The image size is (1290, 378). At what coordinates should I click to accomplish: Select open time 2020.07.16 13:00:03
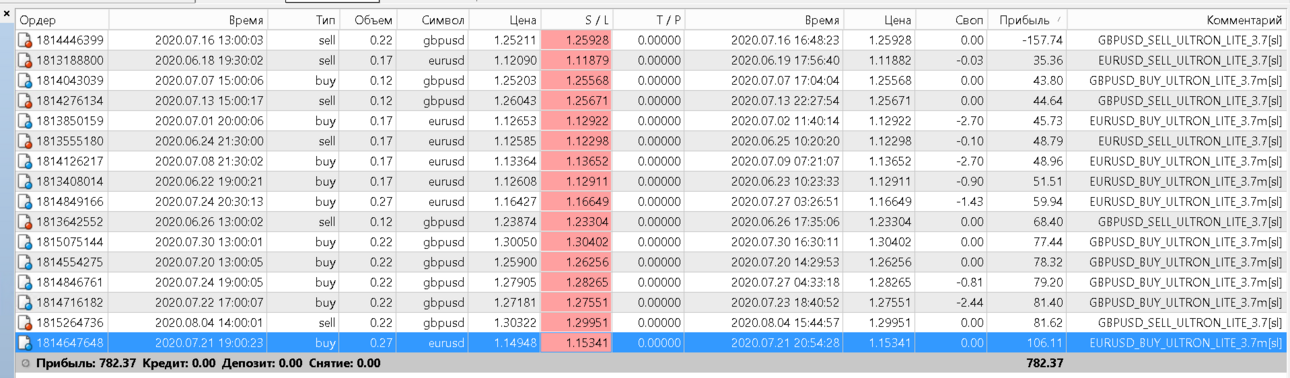209,41
